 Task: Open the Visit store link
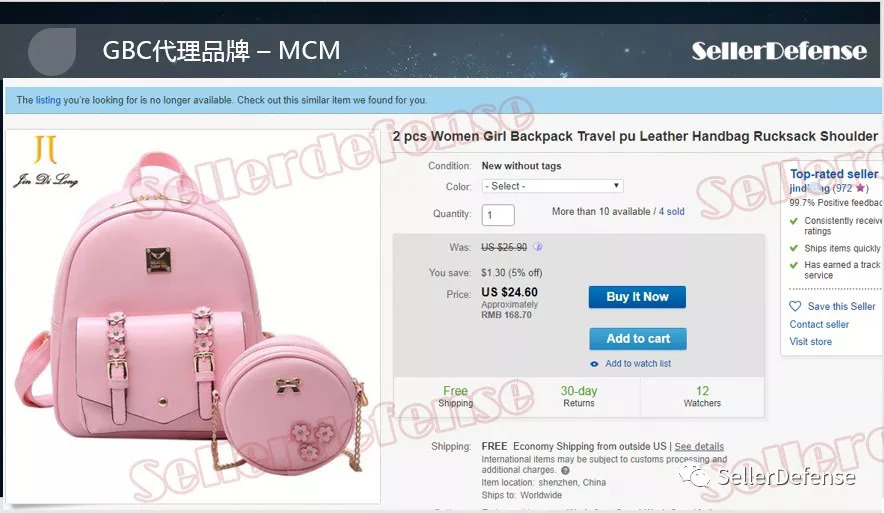coord(810,341)
